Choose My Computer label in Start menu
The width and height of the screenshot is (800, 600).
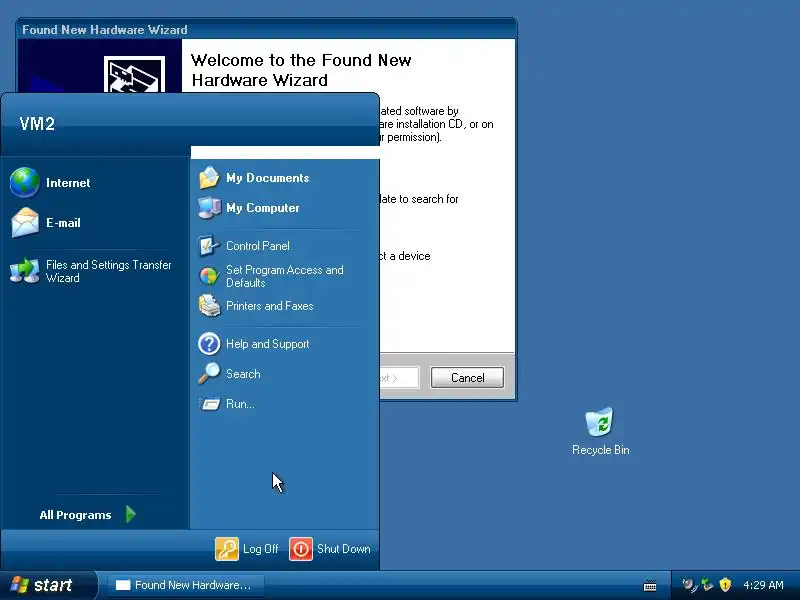tap(263, 208)
